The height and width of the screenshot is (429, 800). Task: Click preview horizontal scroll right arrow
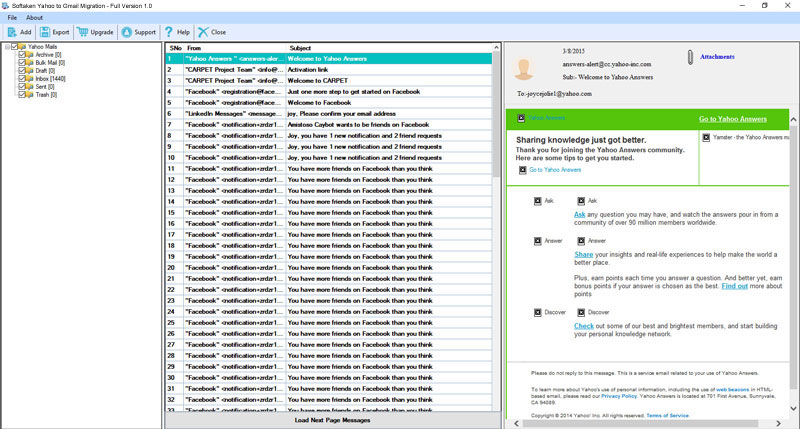(778, 423)
